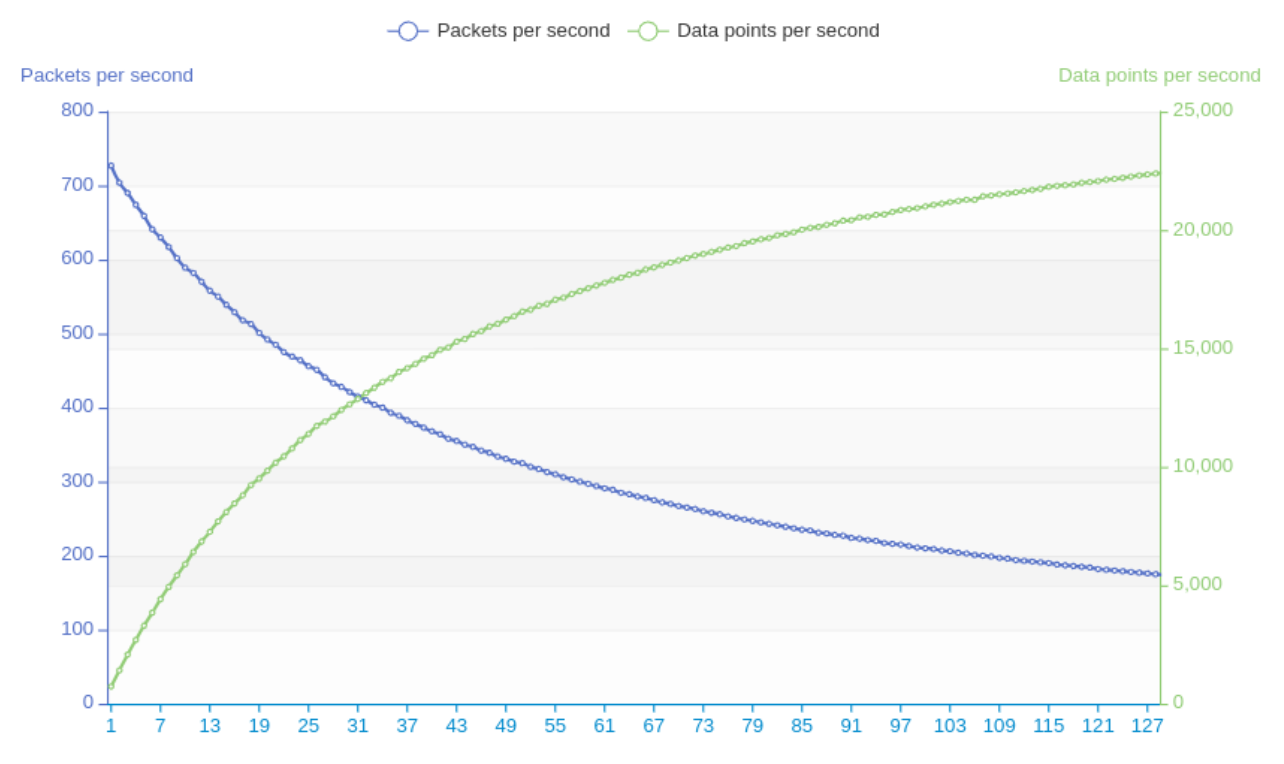
Task: Click the green Data points legend marker
Action: click(648, 31)
